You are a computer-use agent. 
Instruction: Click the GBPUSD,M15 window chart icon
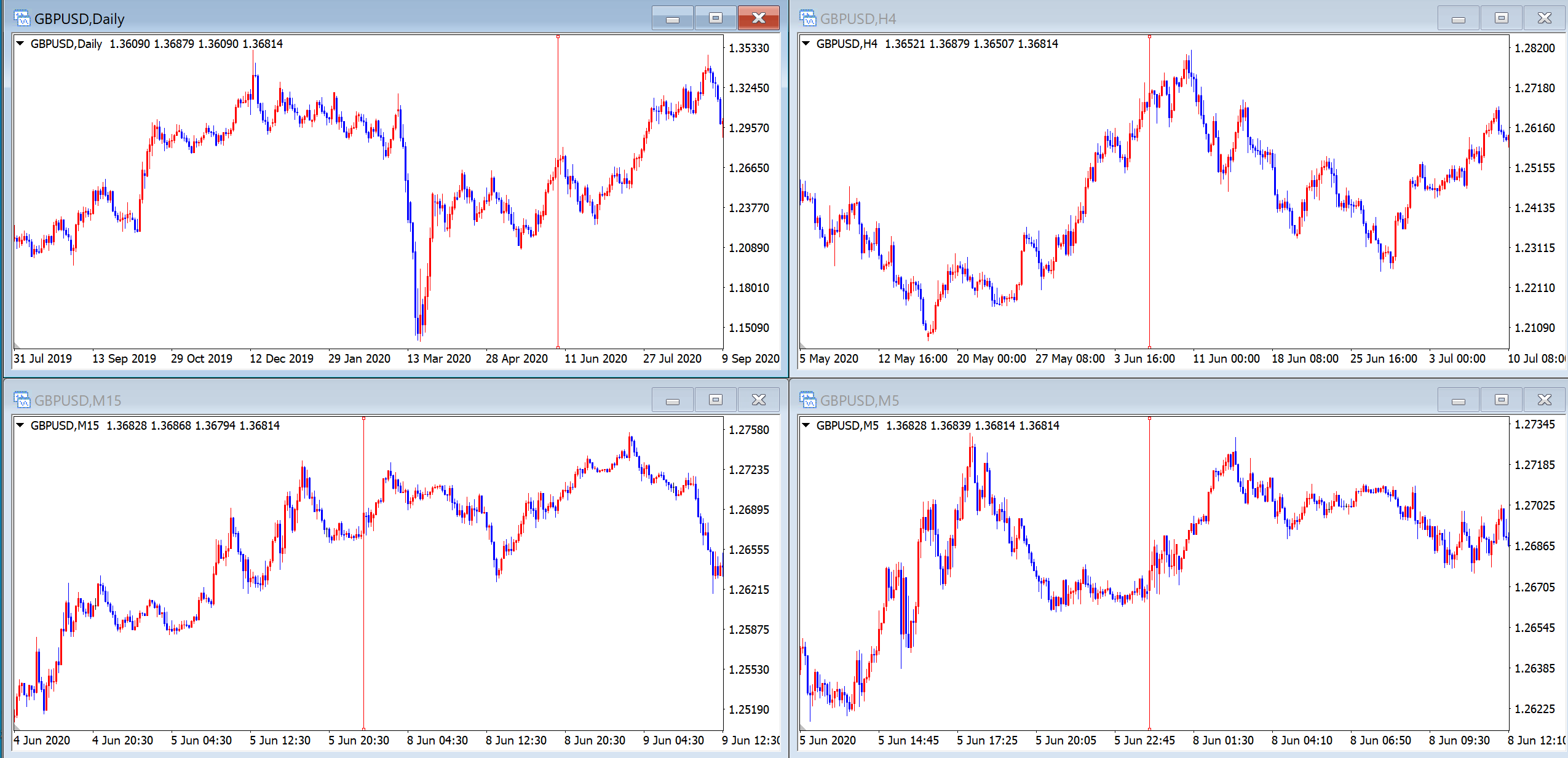click(22, 400)
